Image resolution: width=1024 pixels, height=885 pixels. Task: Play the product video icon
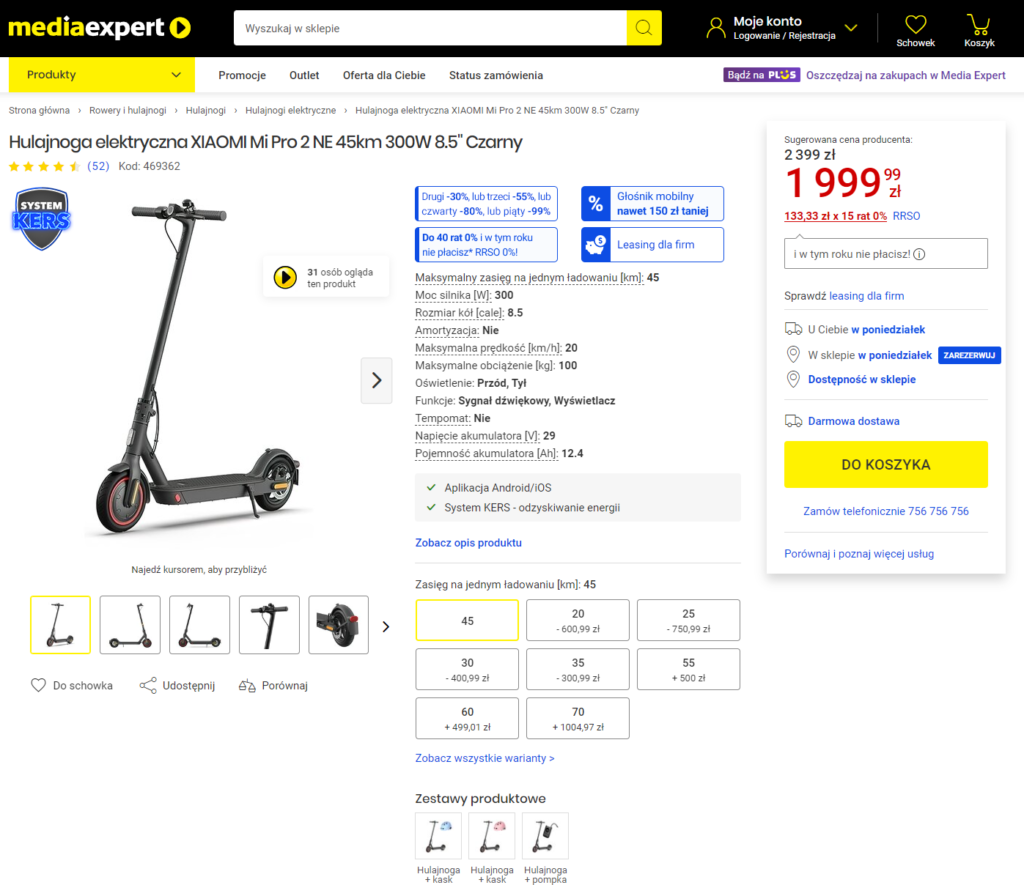click(285, 278)
